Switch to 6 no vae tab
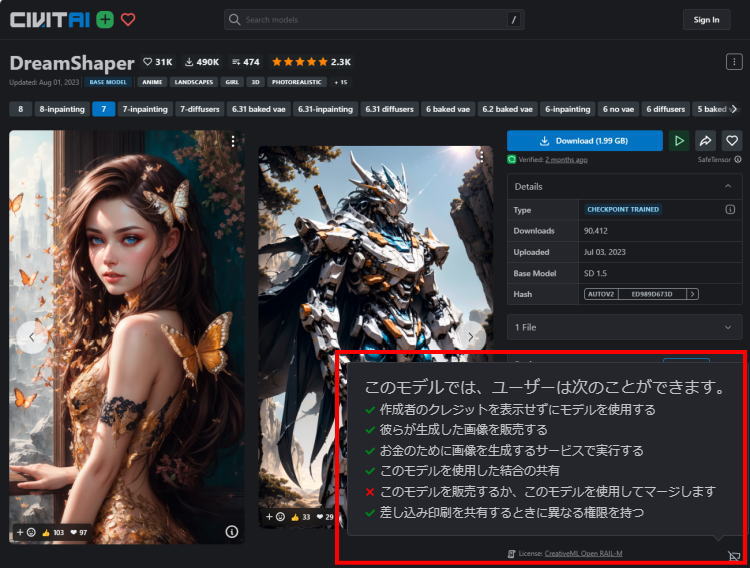 pos(618,109)
